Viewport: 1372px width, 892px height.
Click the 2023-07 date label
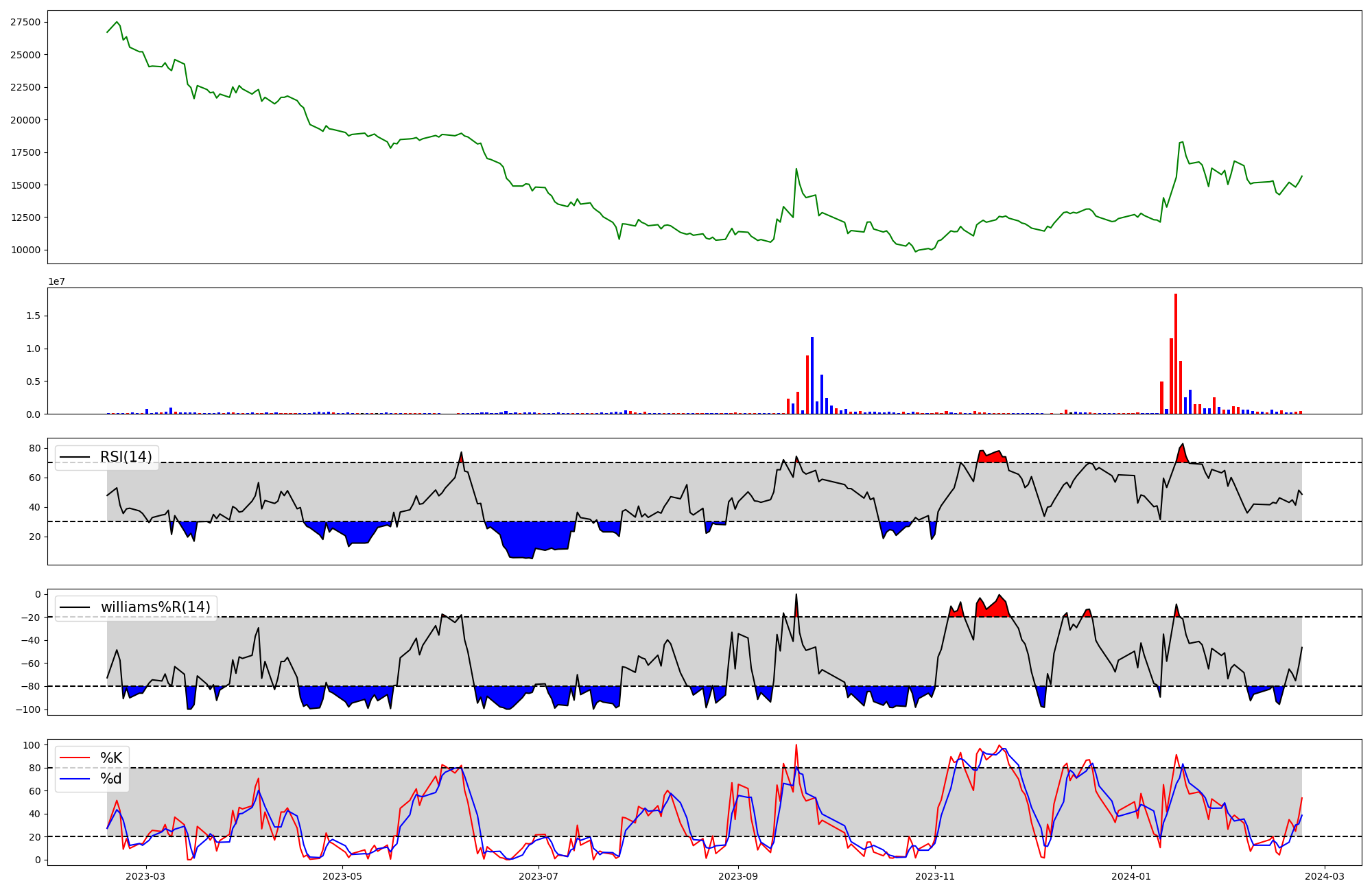(x=539, y=876)
